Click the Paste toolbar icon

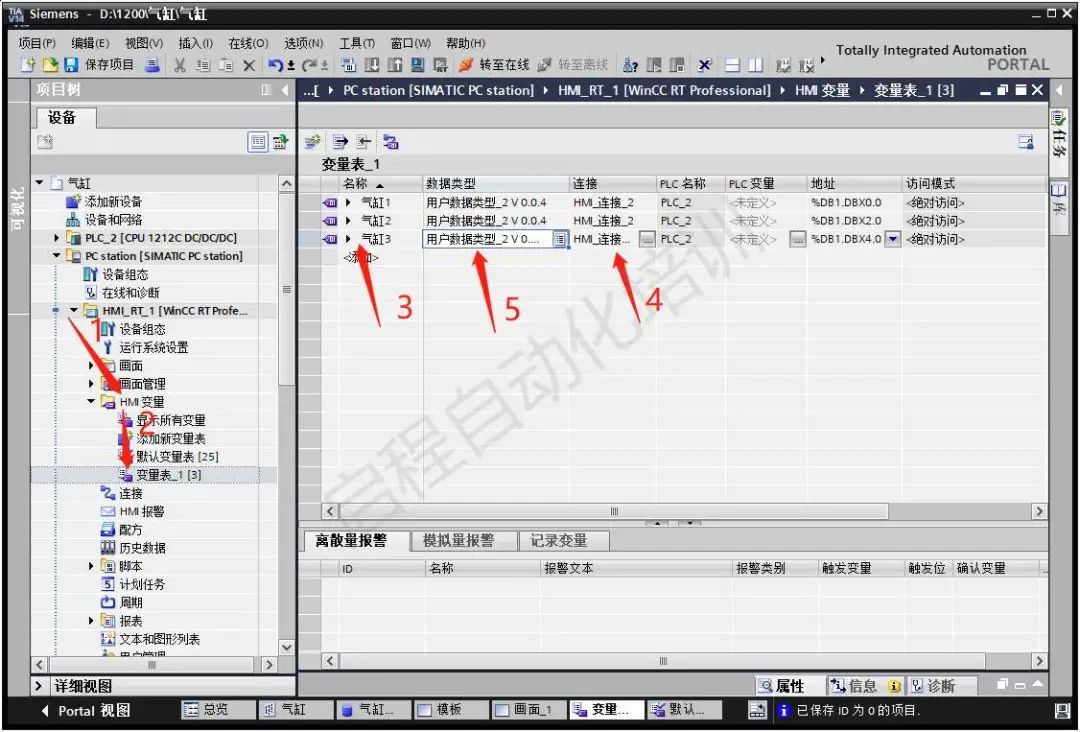226,65
